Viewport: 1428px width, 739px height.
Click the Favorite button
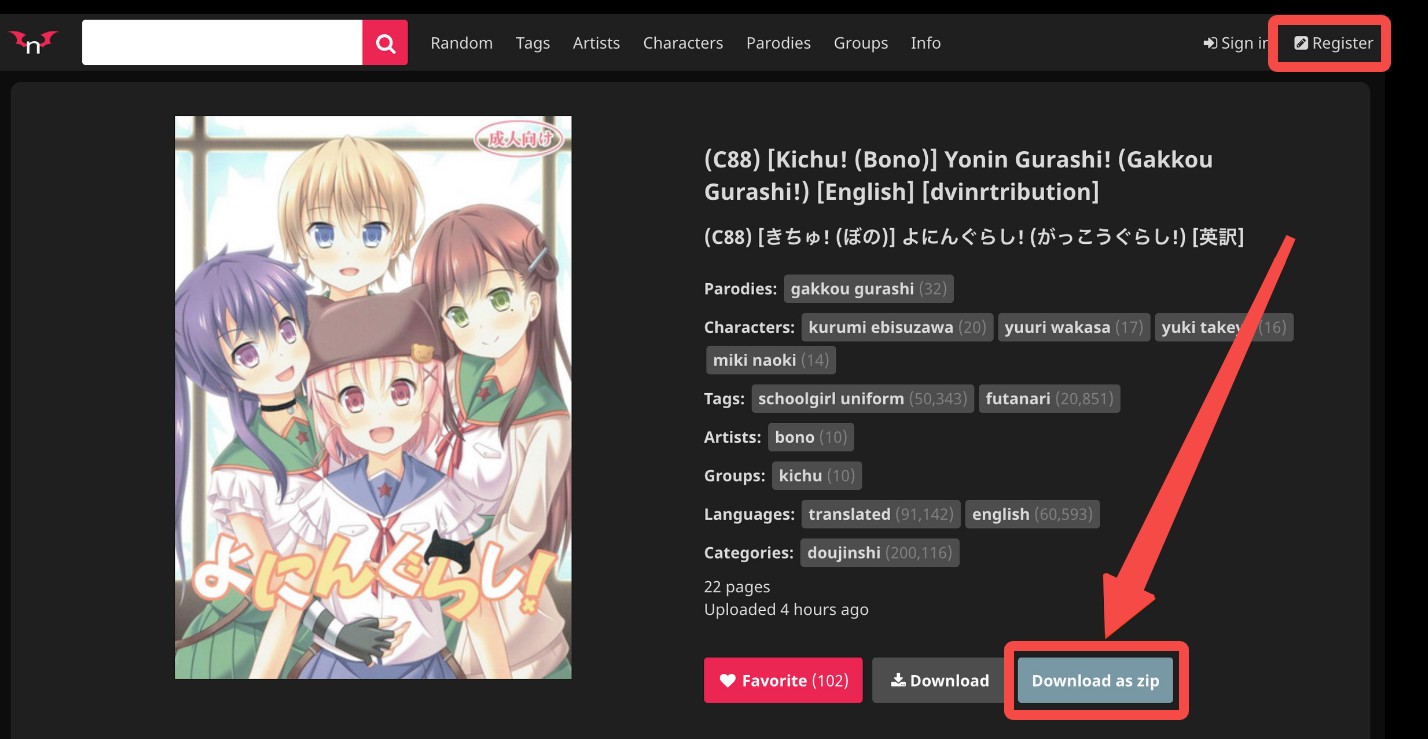(783, 681)
